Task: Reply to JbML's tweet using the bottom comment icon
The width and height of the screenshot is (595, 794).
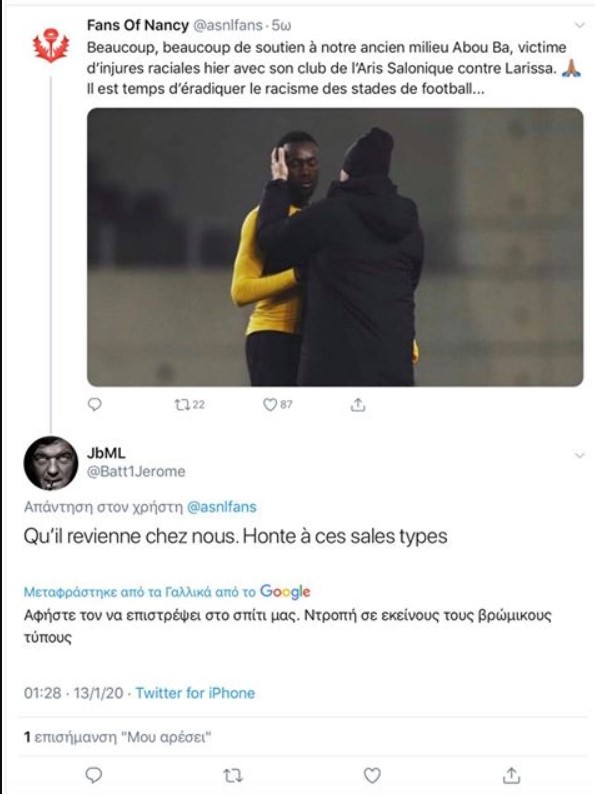Action: [x=94, y=775]
